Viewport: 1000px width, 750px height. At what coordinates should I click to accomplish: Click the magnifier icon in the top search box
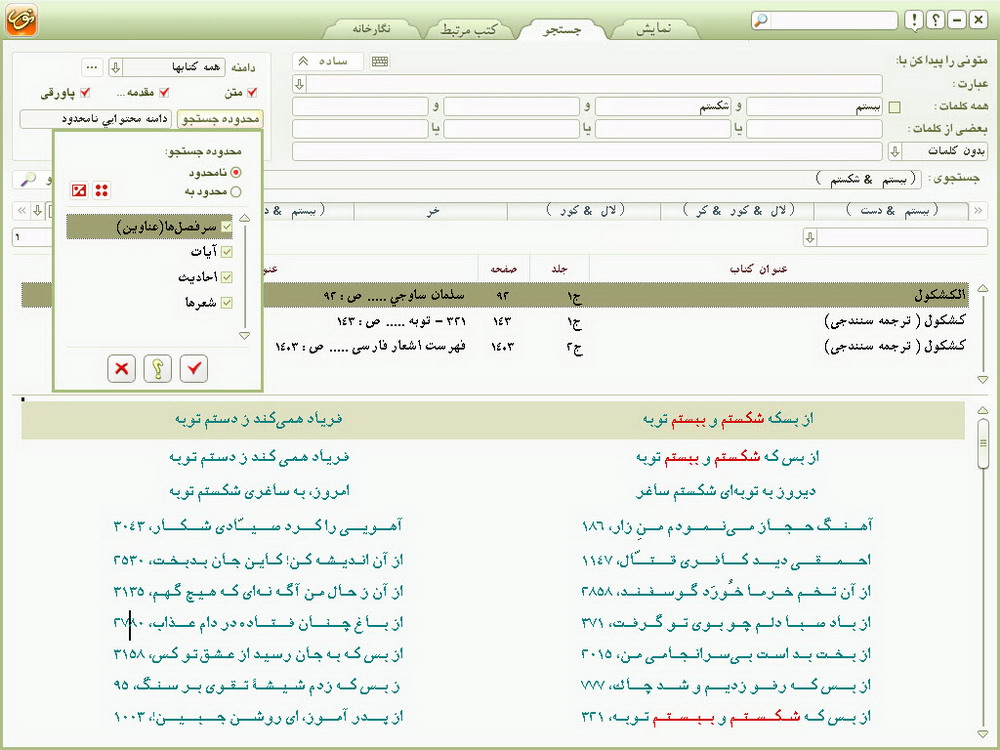pyautogui.click(x=761, y=20)
